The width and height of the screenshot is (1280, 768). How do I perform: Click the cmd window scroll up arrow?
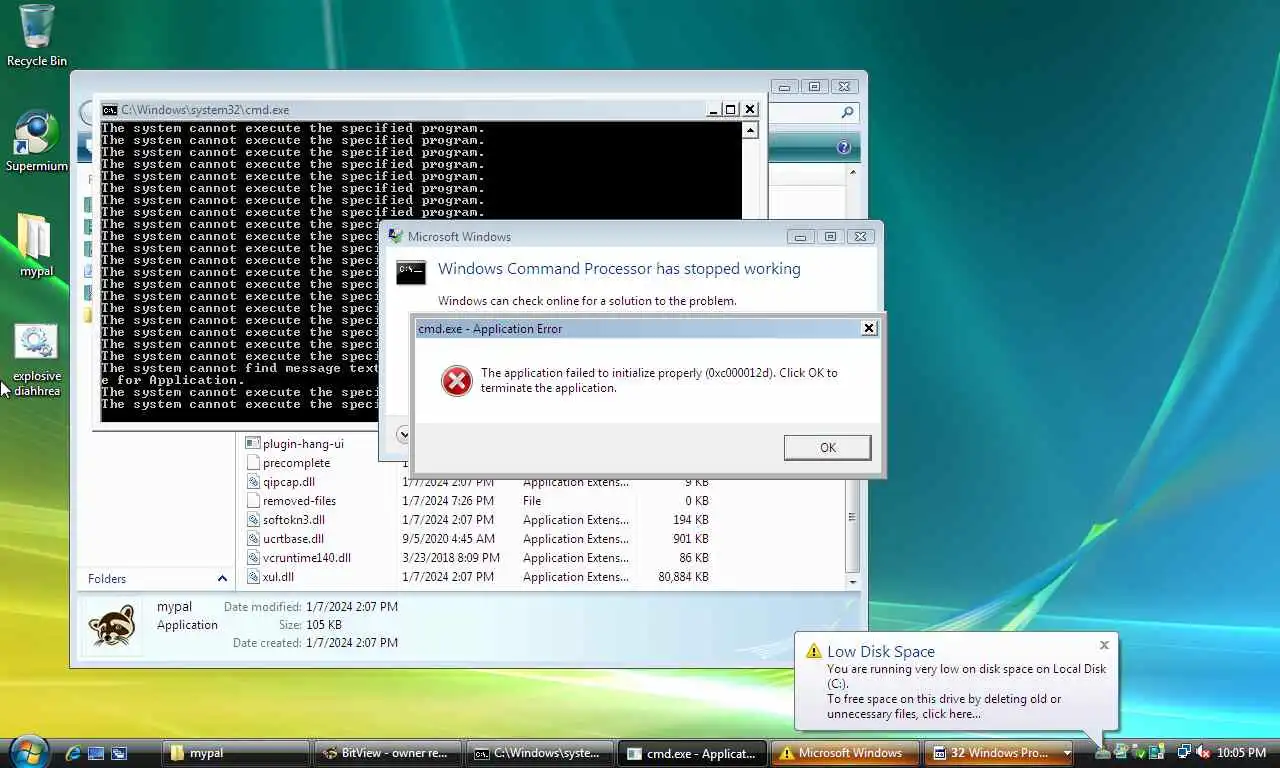point(750,130)
